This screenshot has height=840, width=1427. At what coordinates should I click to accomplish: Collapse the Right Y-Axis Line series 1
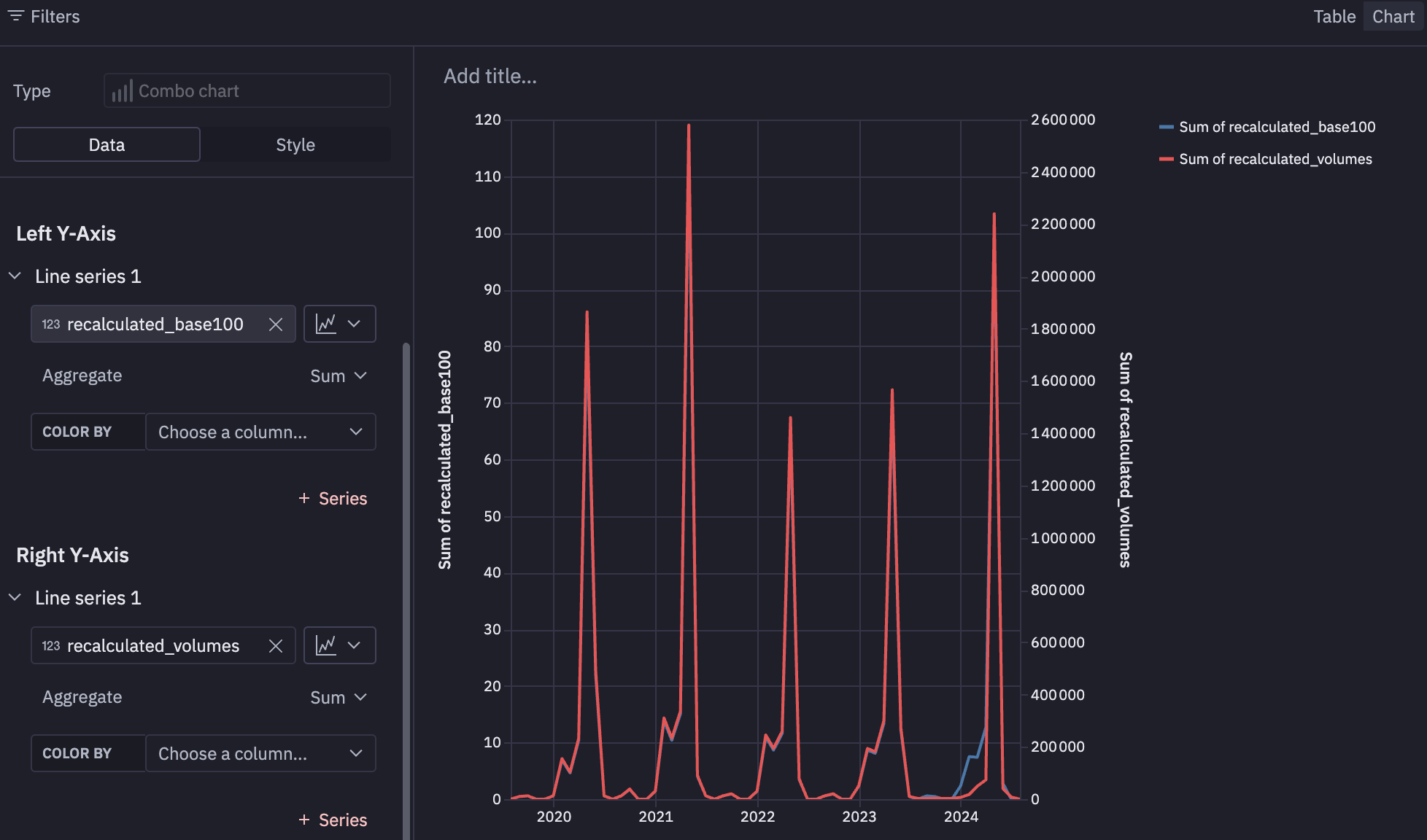[x=15, y=597]
